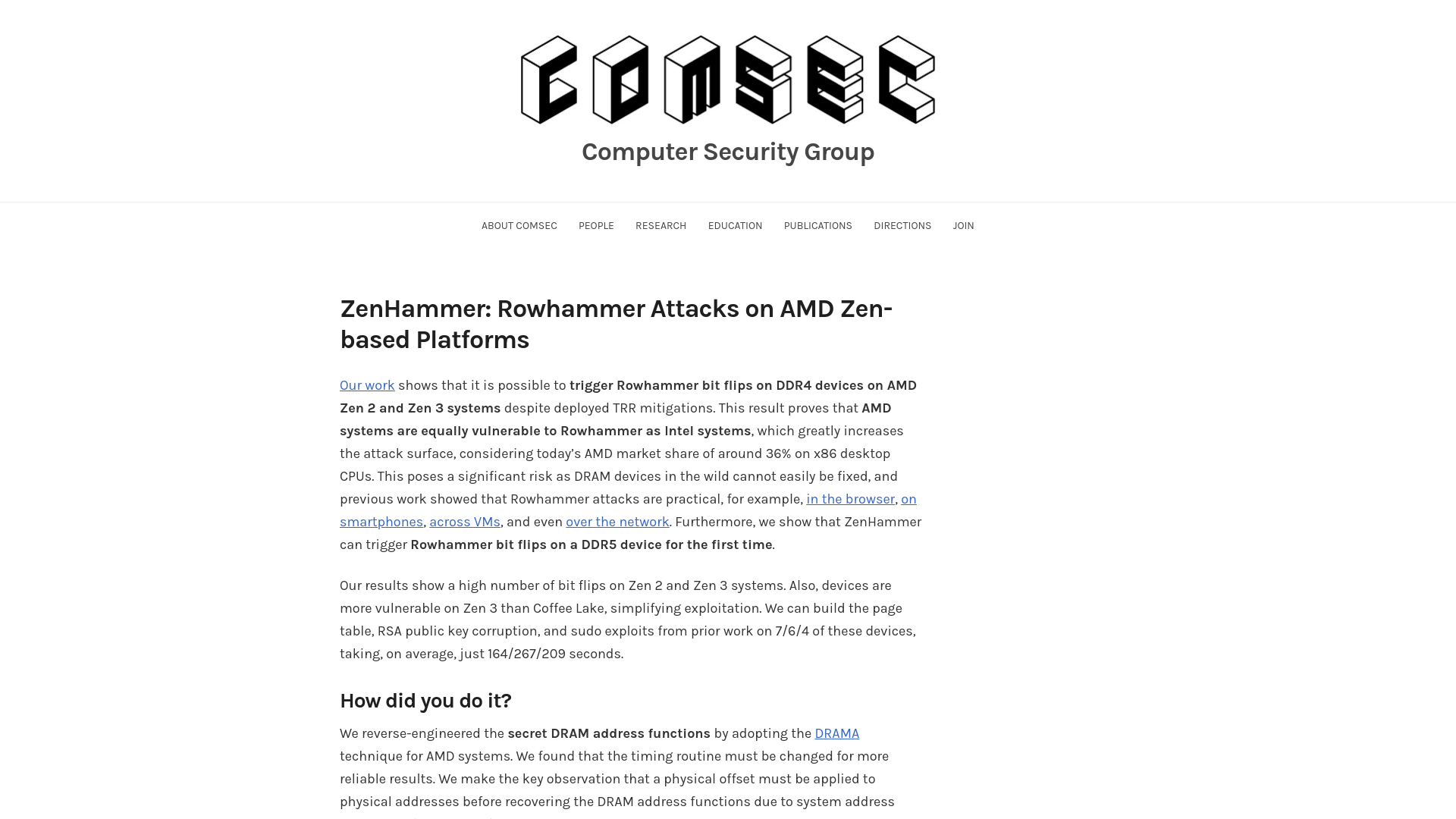Open the PUBLICATIONS page
1456x819 pixels.
pyautogui.click(x=818, y=226)
